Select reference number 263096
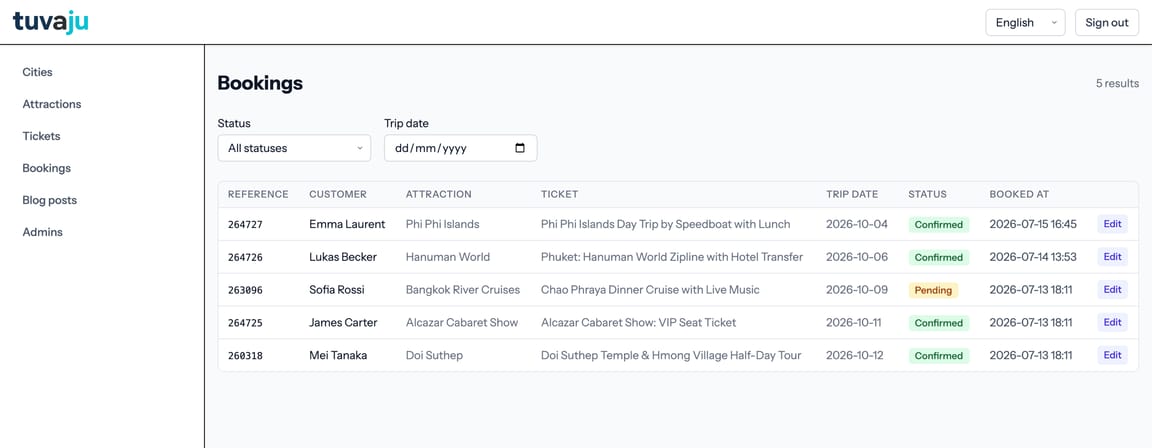1152x448 pixels. [x=245, y=290]
